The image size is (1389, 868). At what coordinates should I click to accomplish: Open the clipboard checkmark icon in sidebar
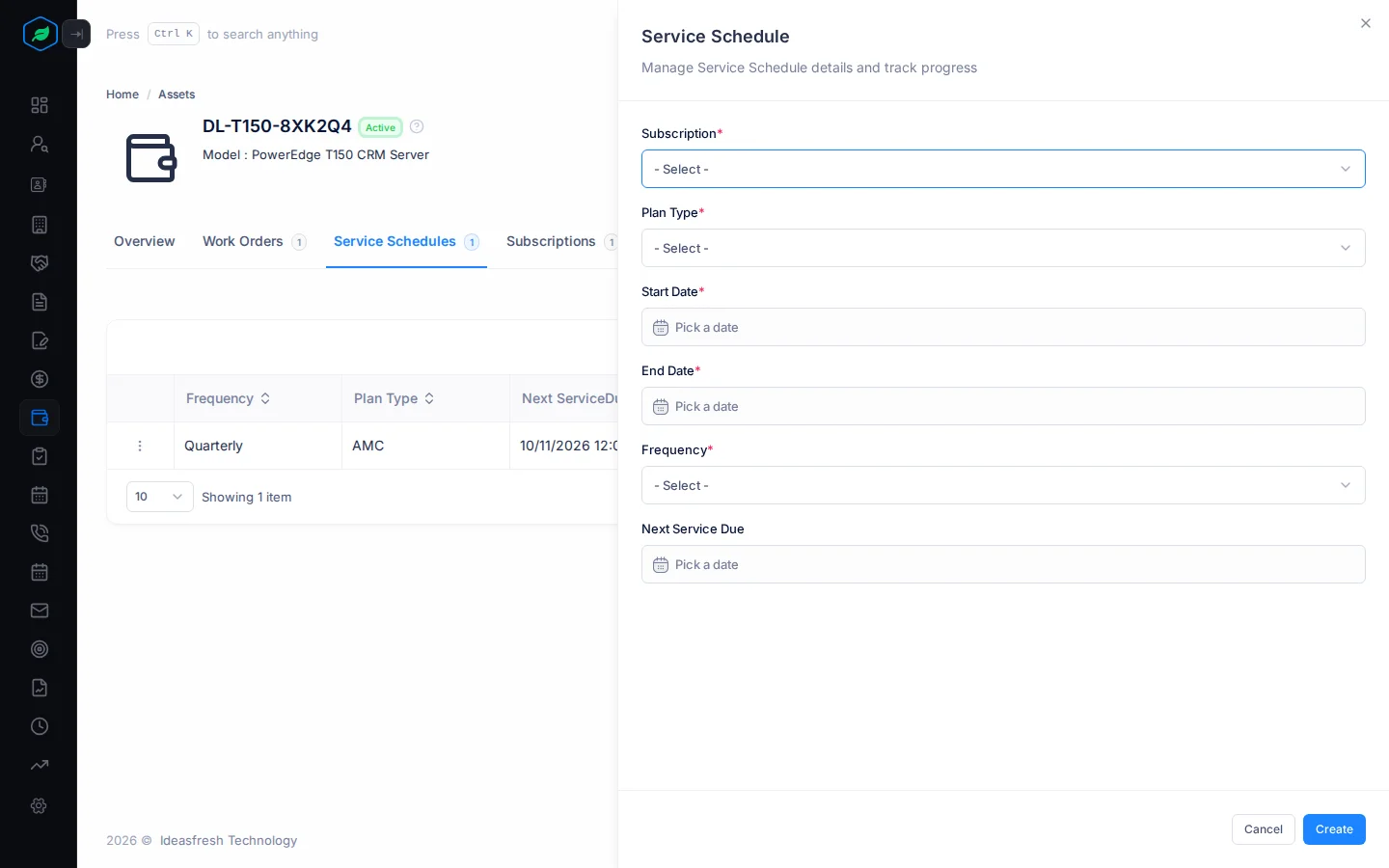[40, 456]
